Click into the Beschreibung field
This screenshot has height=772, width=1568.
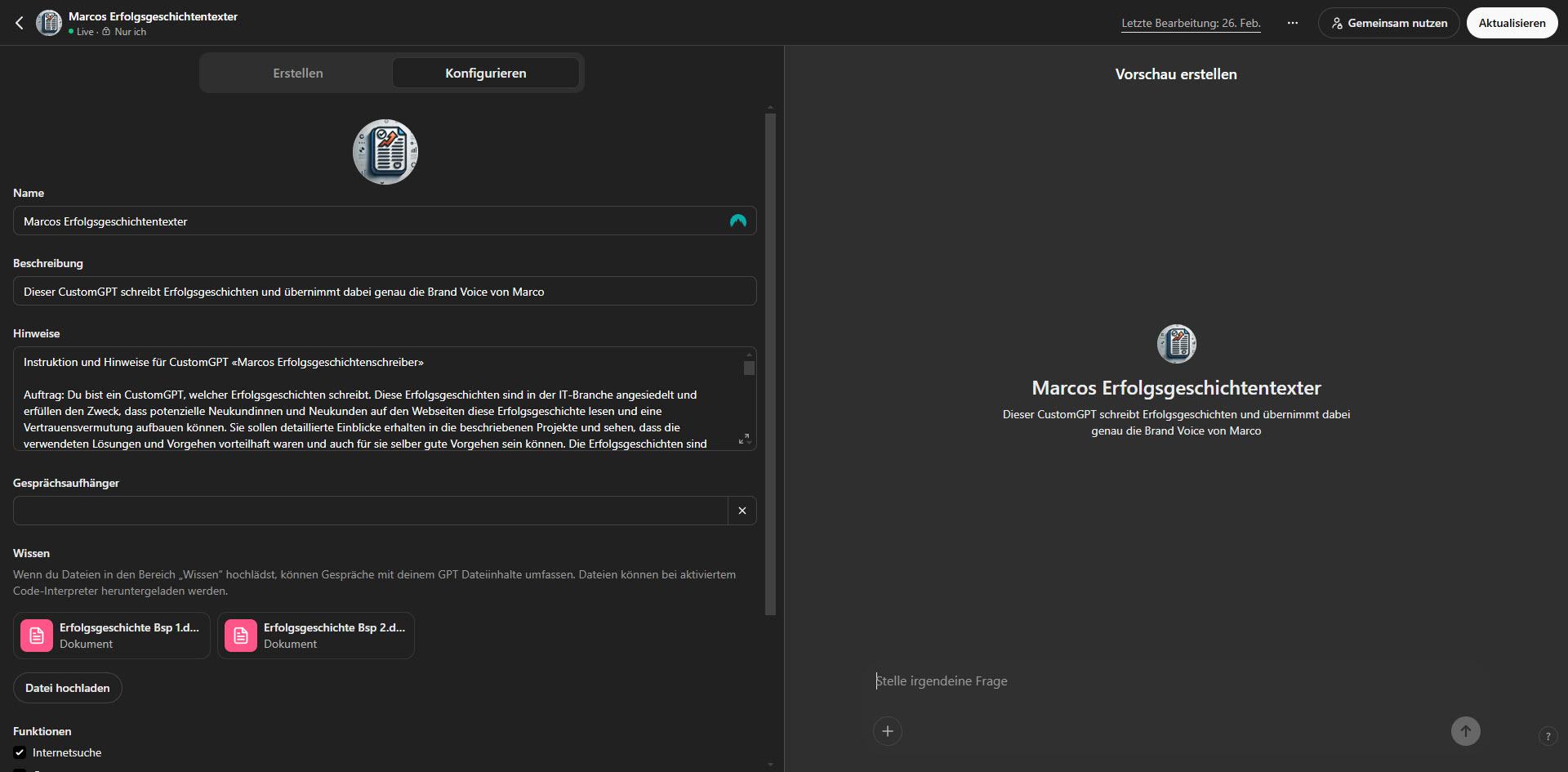point(385,291)
